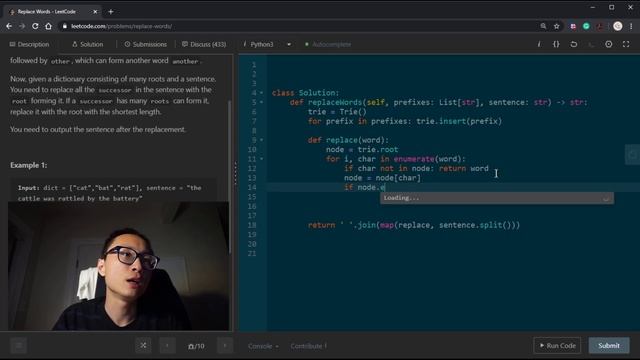Go back in browser history

click(x=9, y=26)
